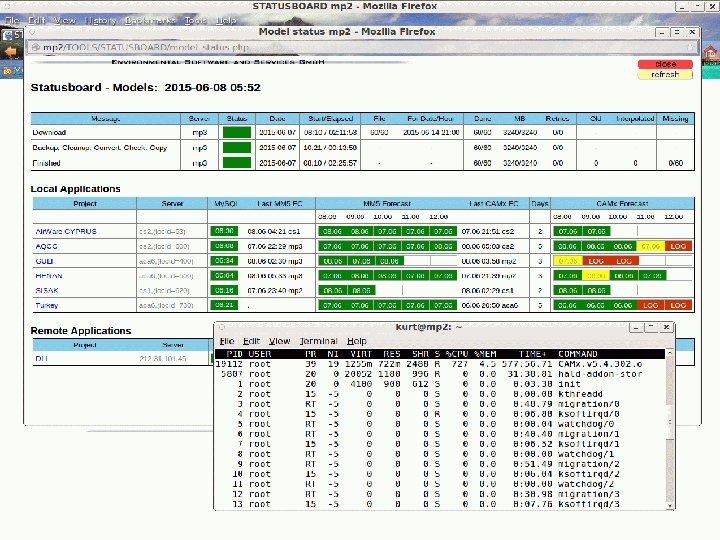
Task: Click the CAMx Forecast column header
Action: coord(622,203)
